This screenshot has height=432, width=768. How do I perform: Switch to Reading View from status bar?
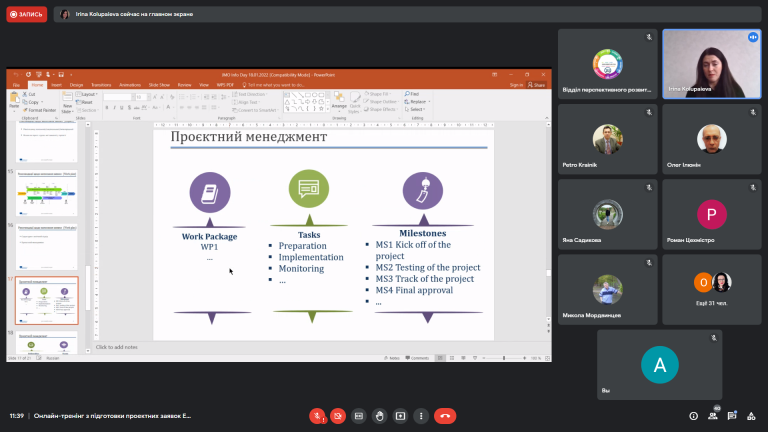point(463,358)
